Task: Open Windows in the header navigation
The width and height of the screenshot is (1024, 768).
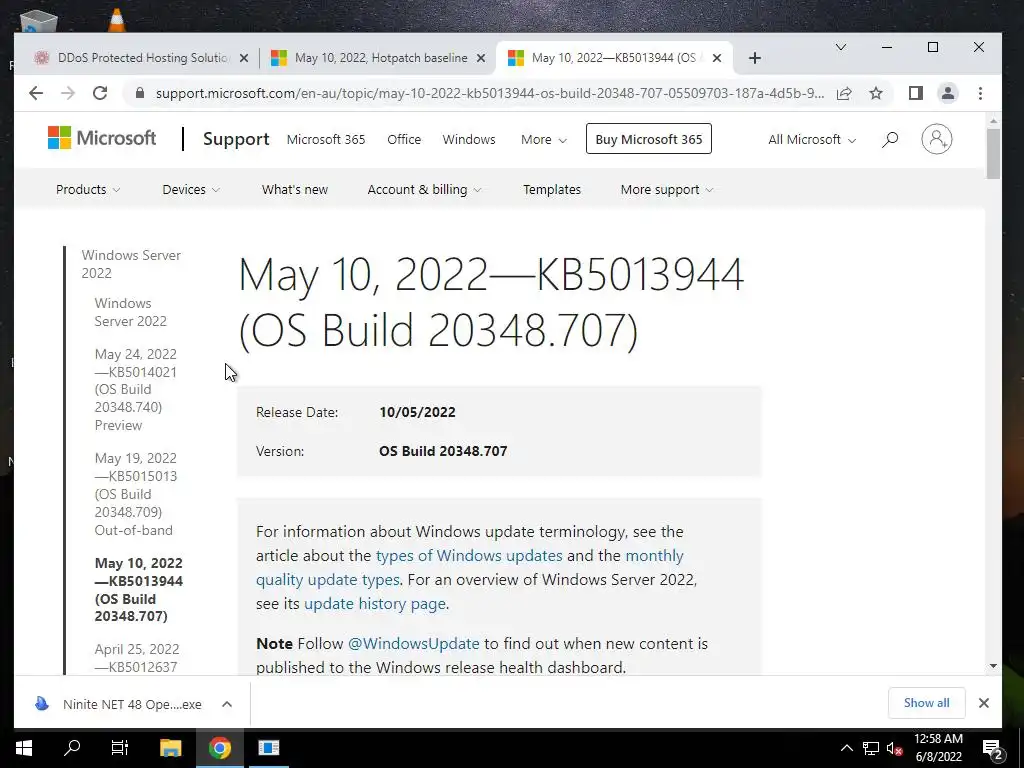Action: pyautogui.click(x=469, y=140)
